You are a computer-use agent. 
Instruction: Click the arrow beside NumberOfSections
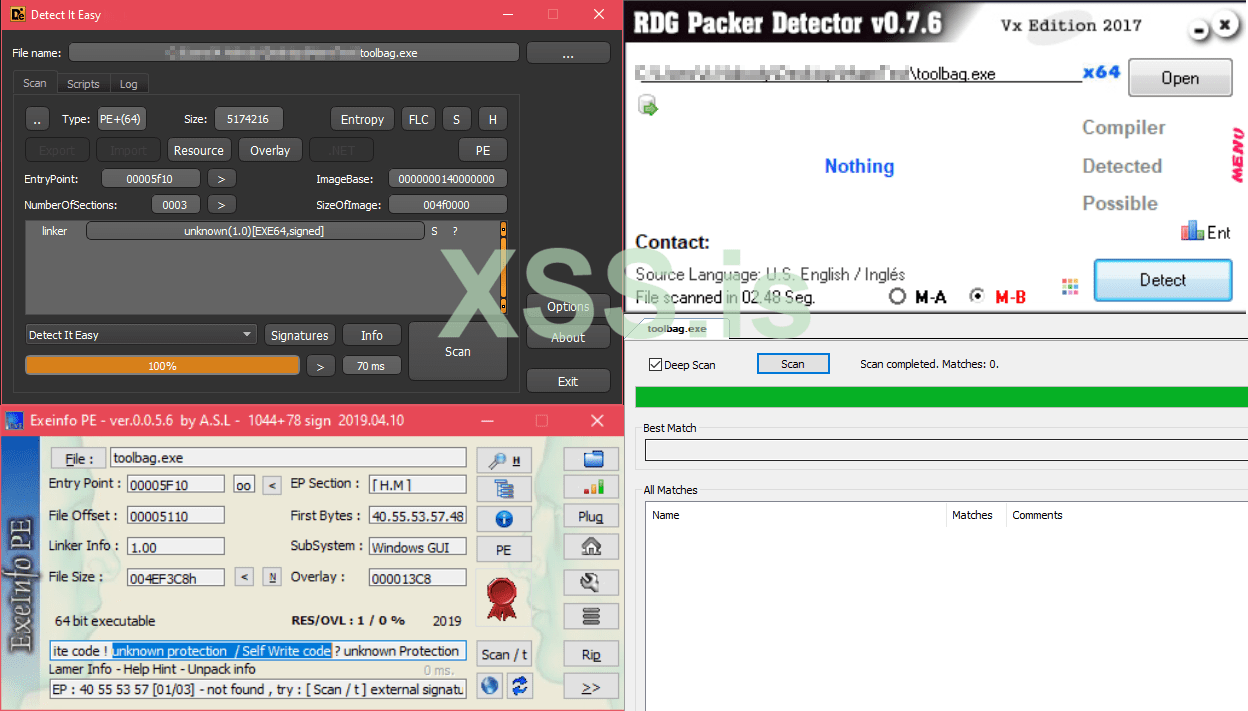pyautogui.click(x=222, y=205)
